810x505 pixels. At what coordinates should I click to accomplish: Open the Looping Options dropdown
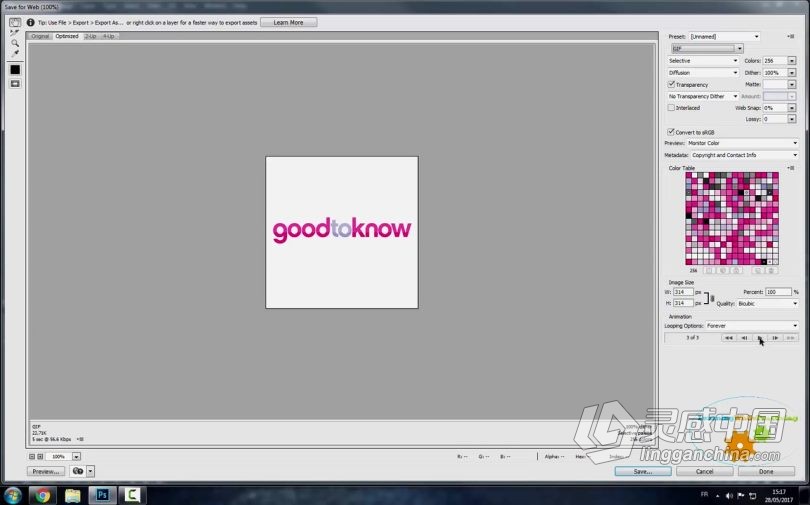752,326
